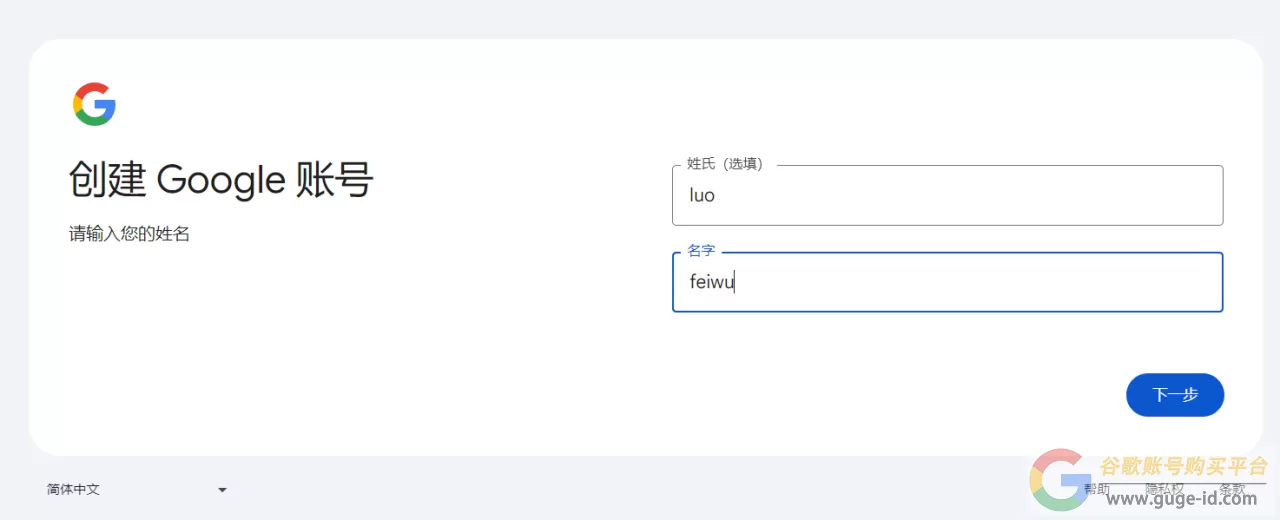Click the 姓氏（选填）floating label
1280x520 pixels.
coord(725,164)
